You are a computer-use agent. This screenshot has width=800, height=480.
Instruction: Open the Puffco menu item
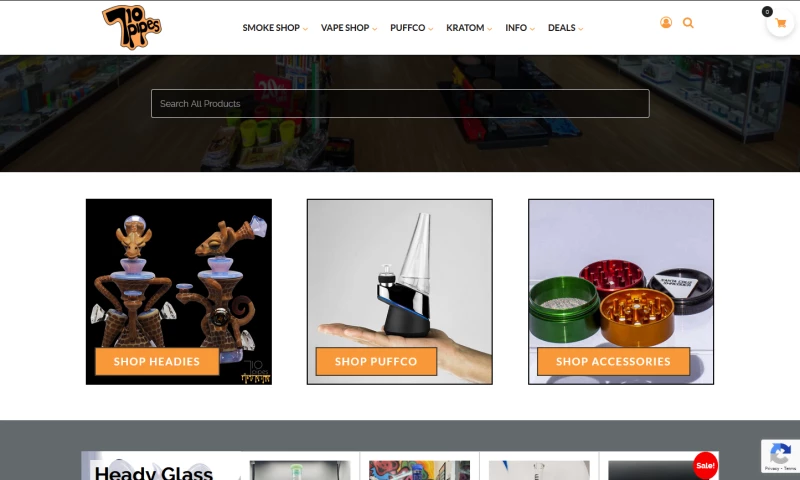[408, 28]
